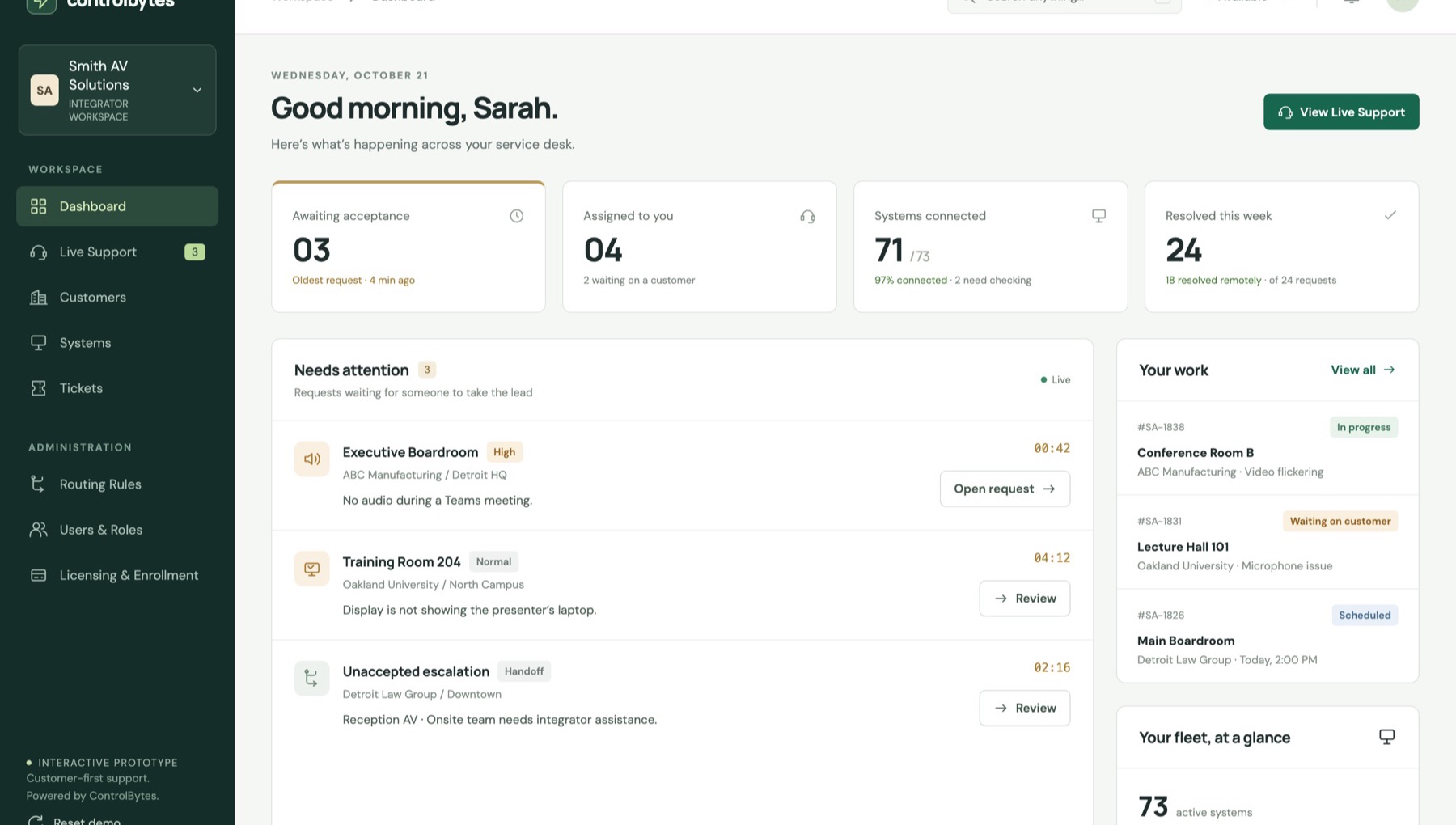Go to Live Support in sidebar

(x=117, y=252)
